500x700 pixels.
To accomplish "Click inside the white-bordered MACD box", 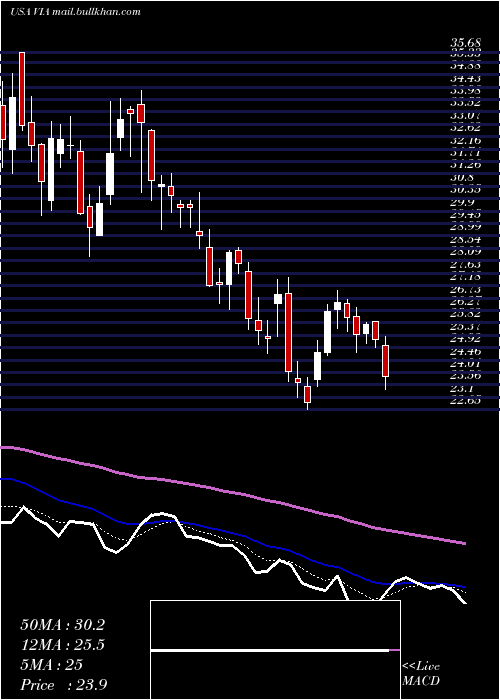I will (x=275, y=650).
